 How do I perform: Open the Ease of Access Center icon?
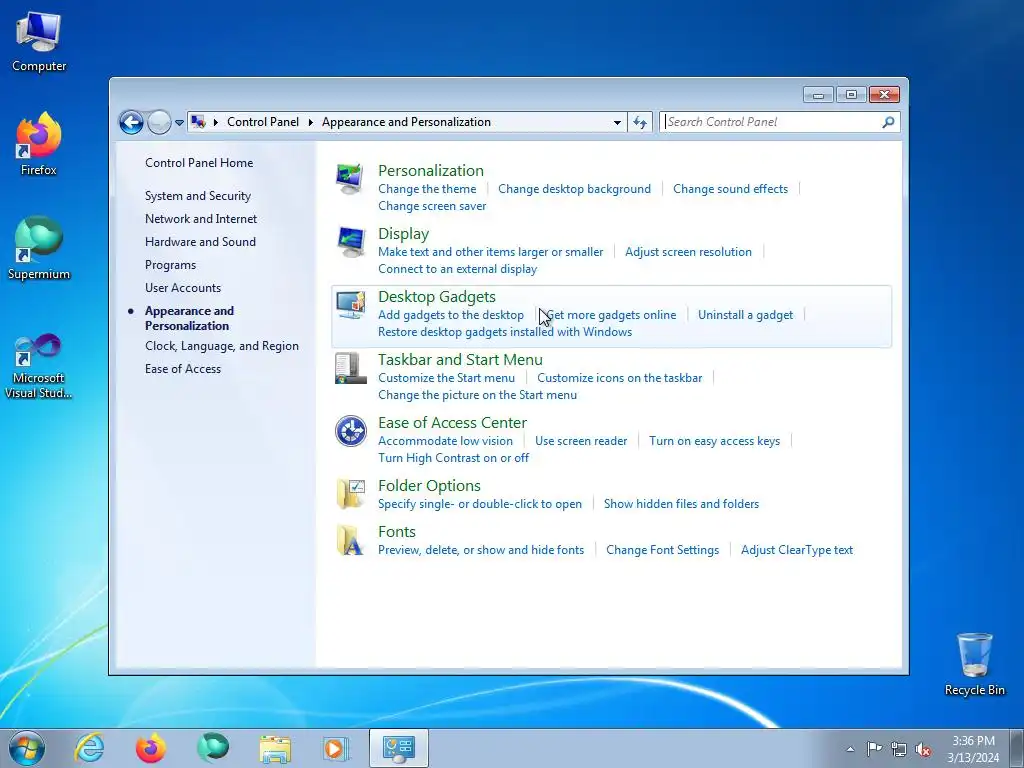(x=350, y=431)
